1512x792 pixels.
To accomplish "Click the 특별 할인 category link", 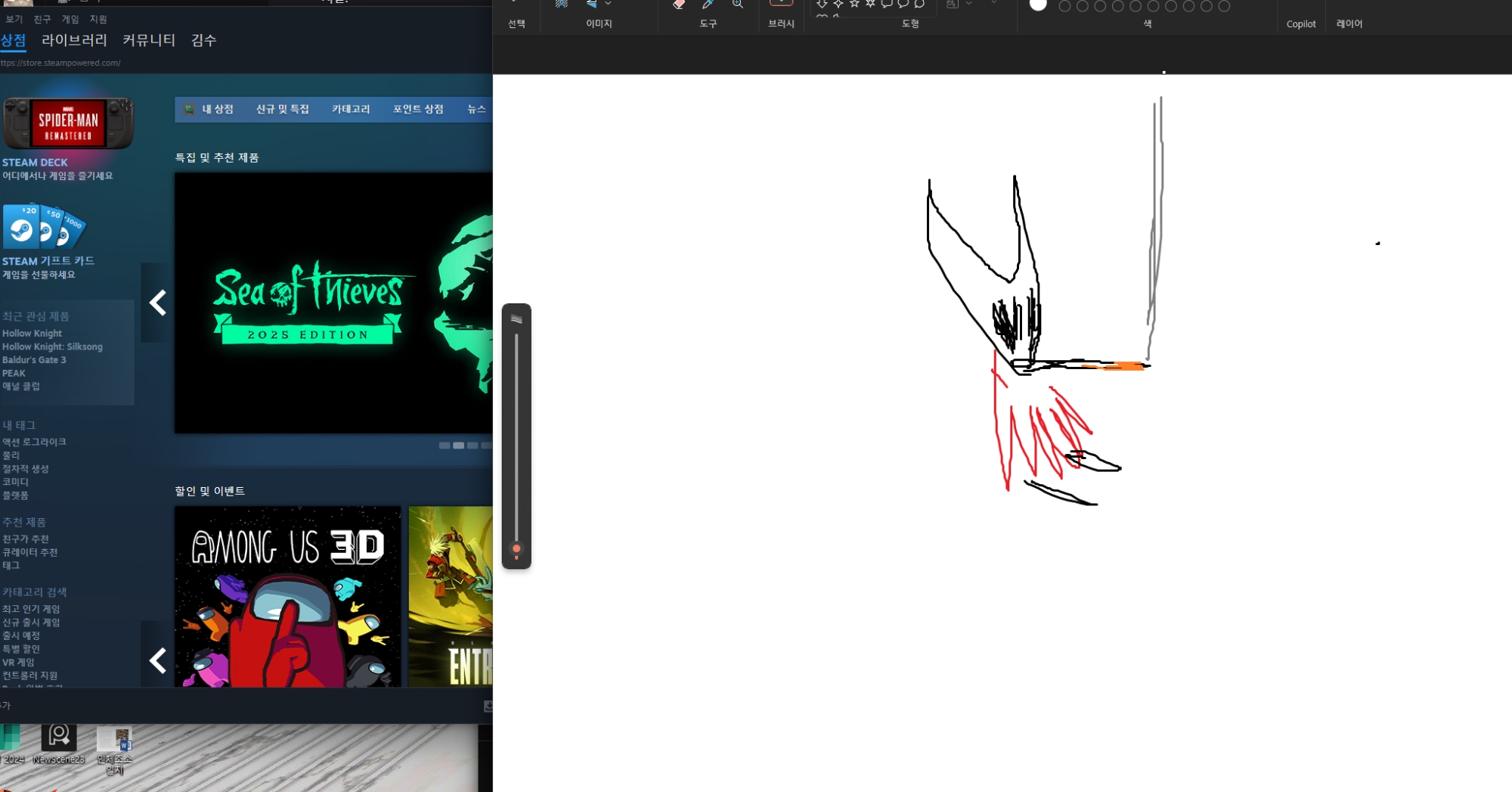I will pos(21,649).
